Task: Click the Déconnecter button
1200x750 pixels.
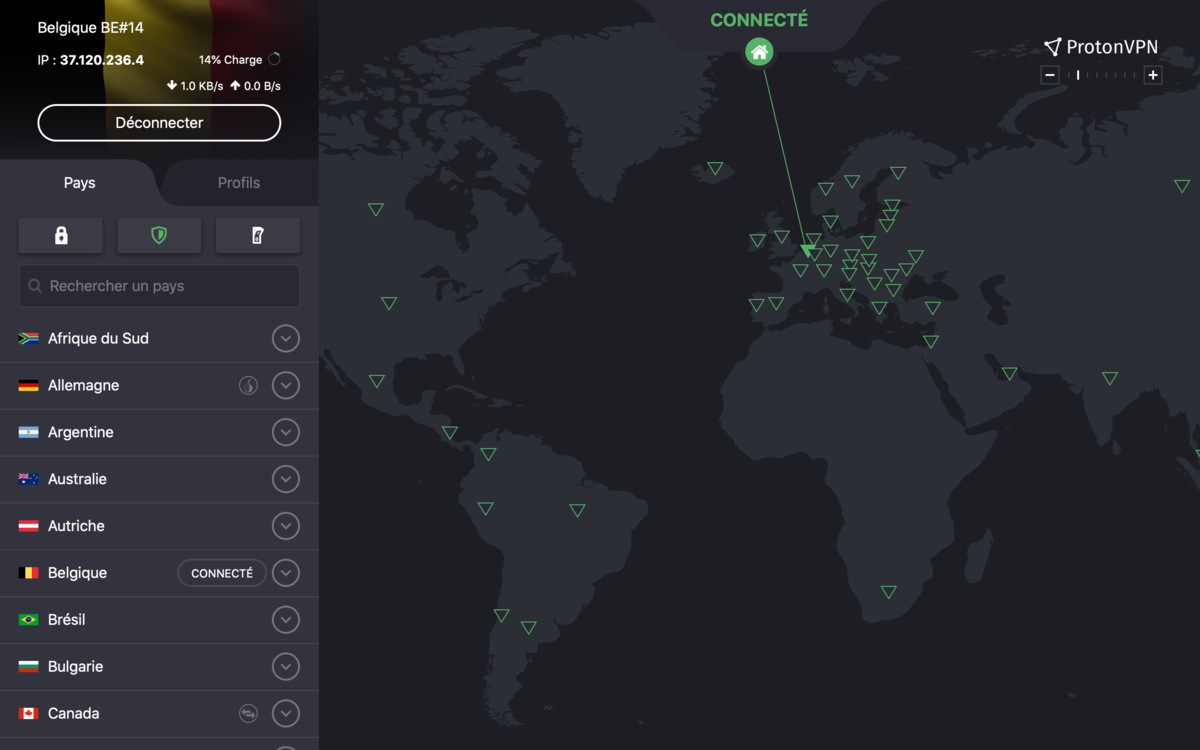Action: click(x=159, y=123)
